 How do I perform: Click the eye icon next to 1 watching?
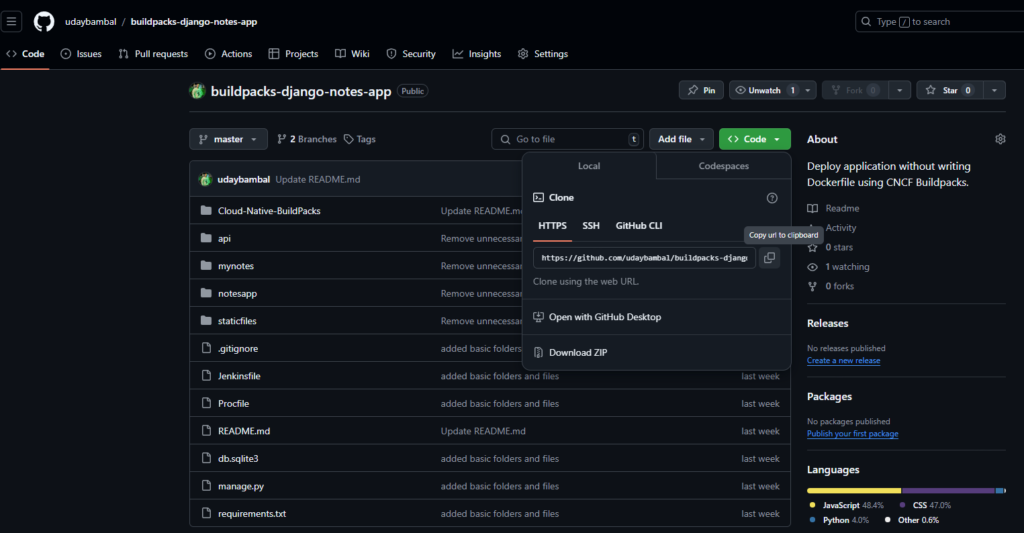812,267
